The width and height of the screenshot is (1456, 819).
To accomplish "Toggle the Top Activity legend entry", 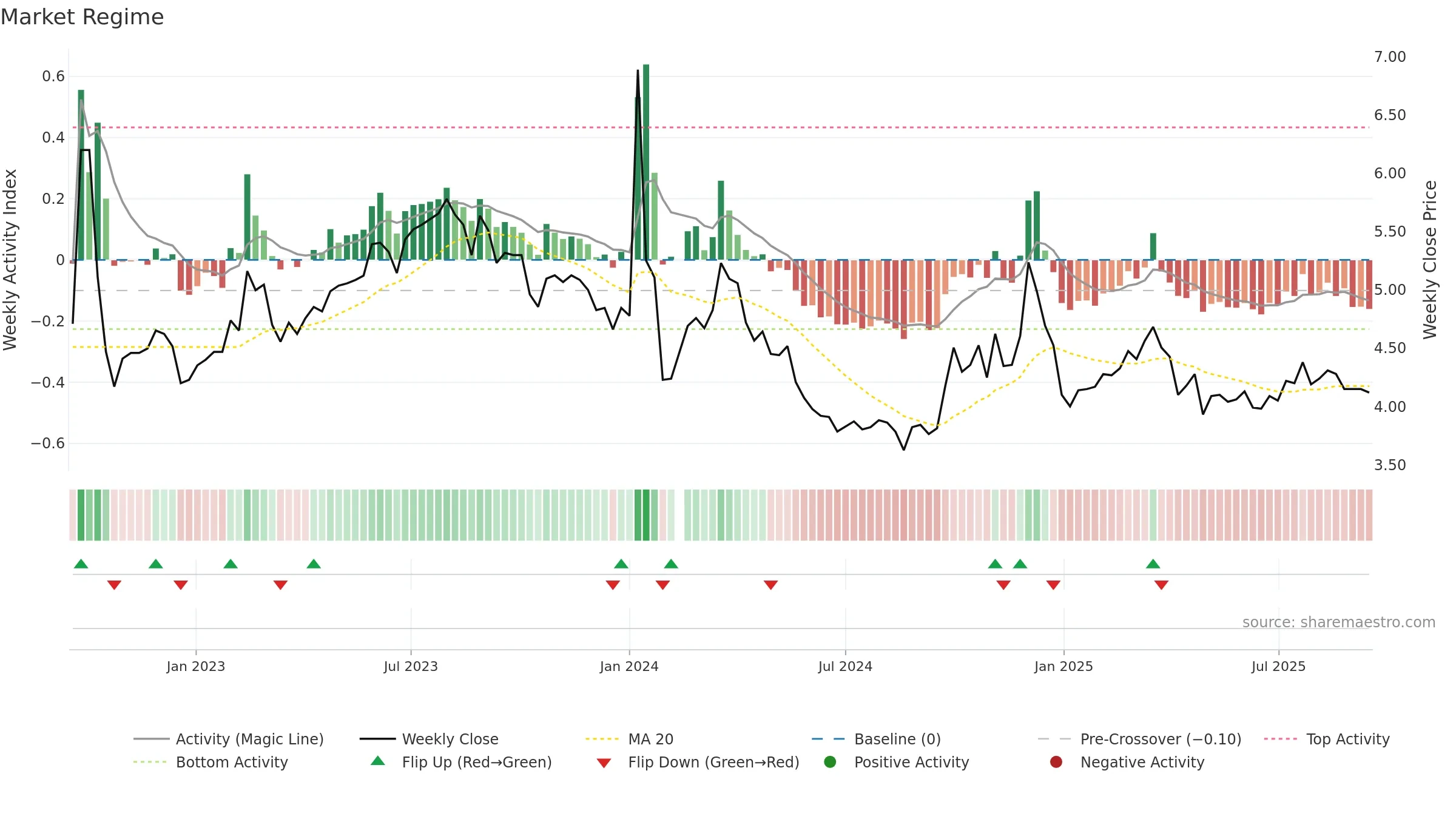I will (1327, 739).
